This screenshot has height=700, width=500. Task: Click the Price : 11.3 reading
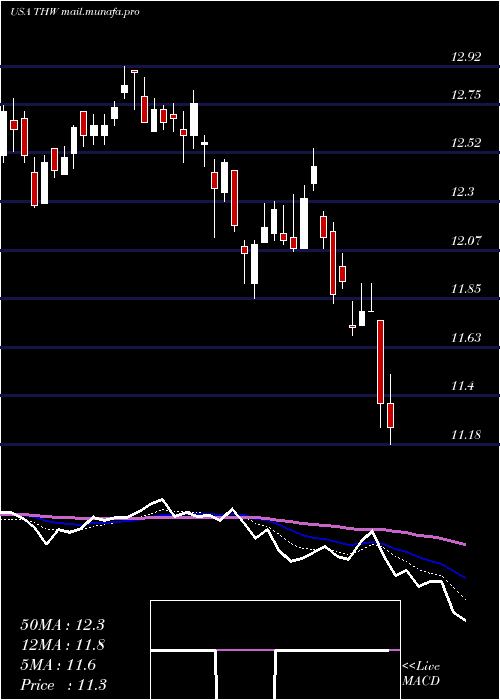(63, 685)
